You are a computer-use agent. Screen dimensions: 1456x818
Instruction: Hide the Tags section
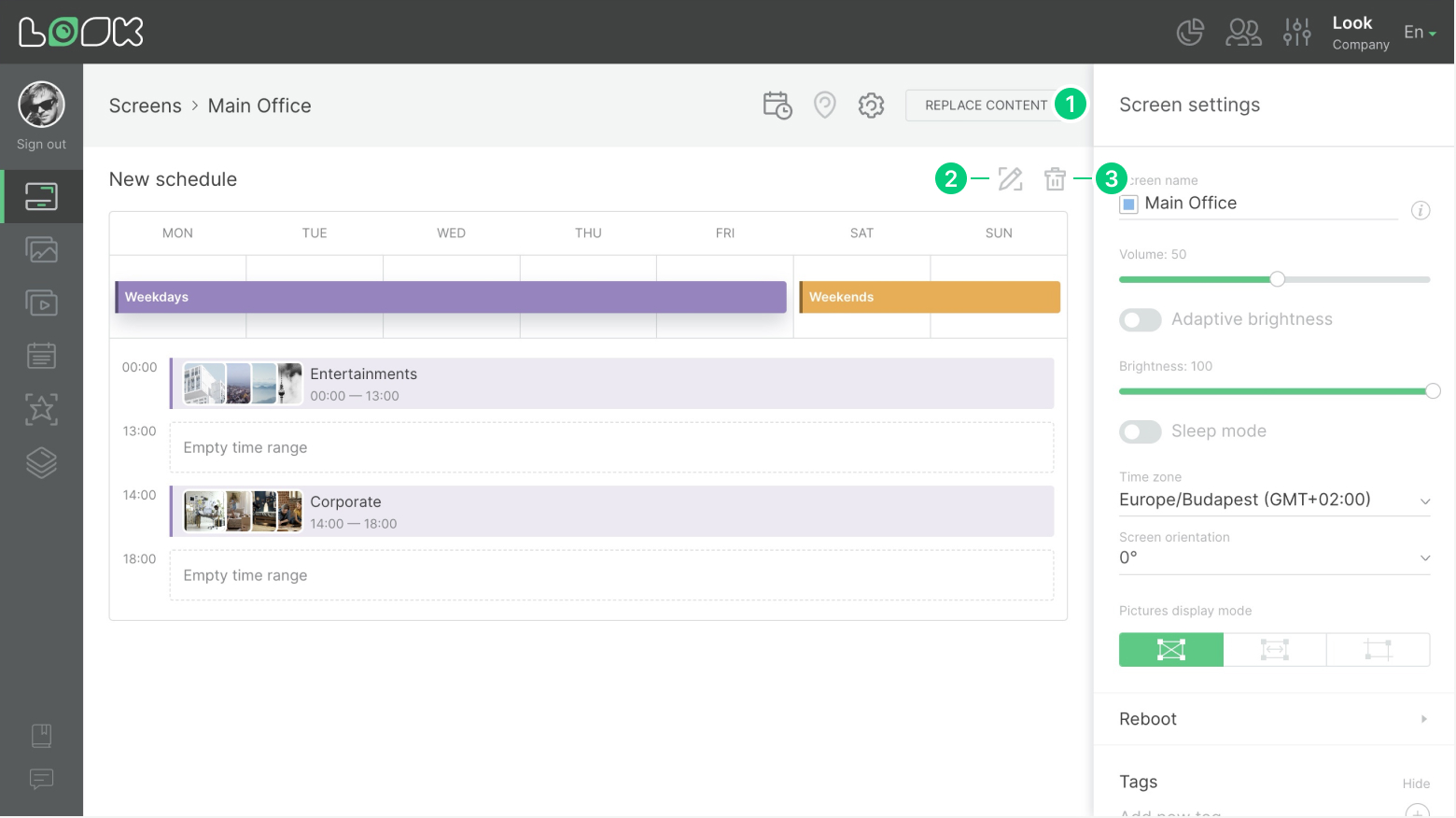point(1416,783)
